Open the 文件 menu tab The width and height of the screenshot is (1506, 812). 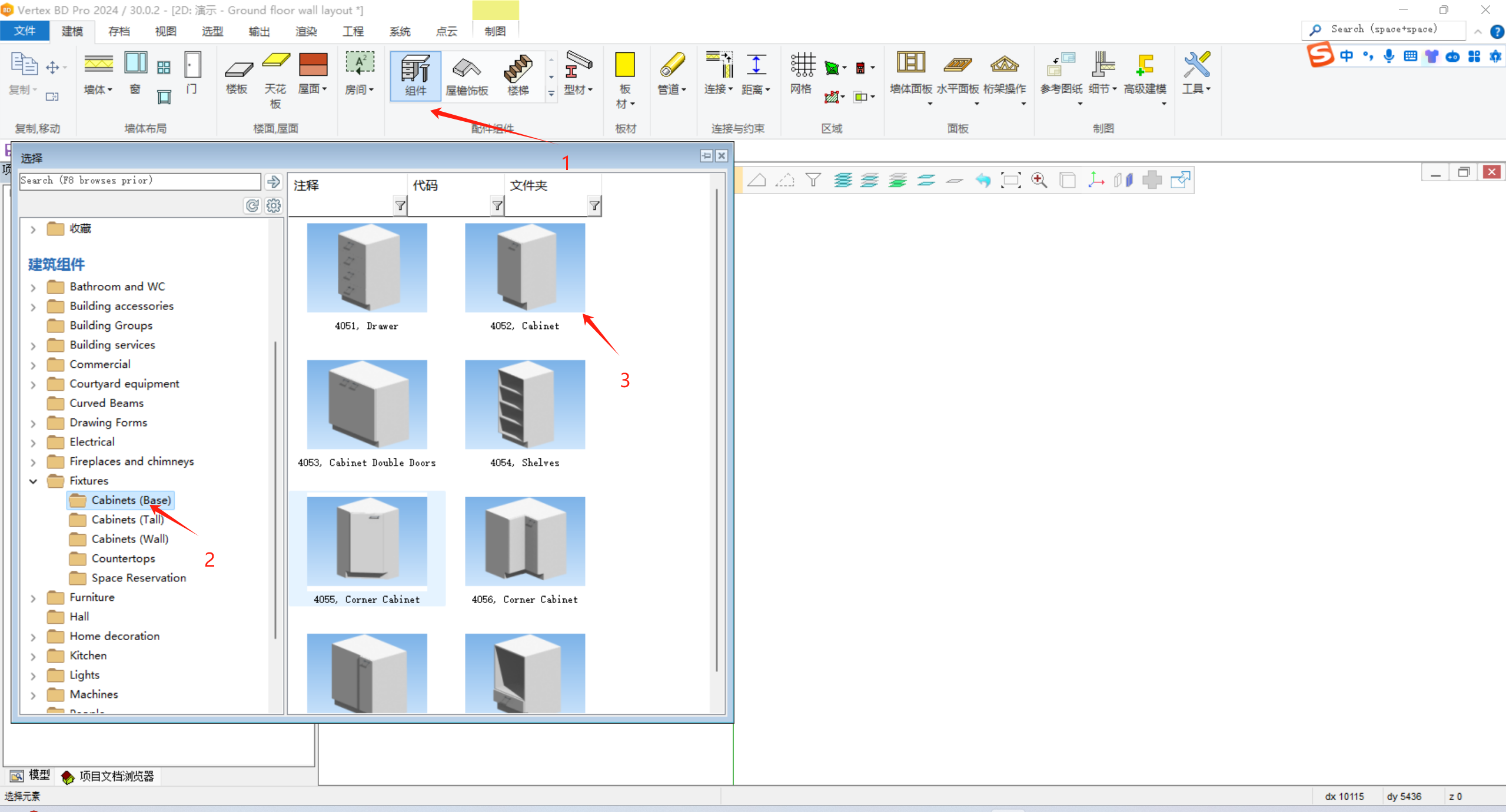pos(25,31)
